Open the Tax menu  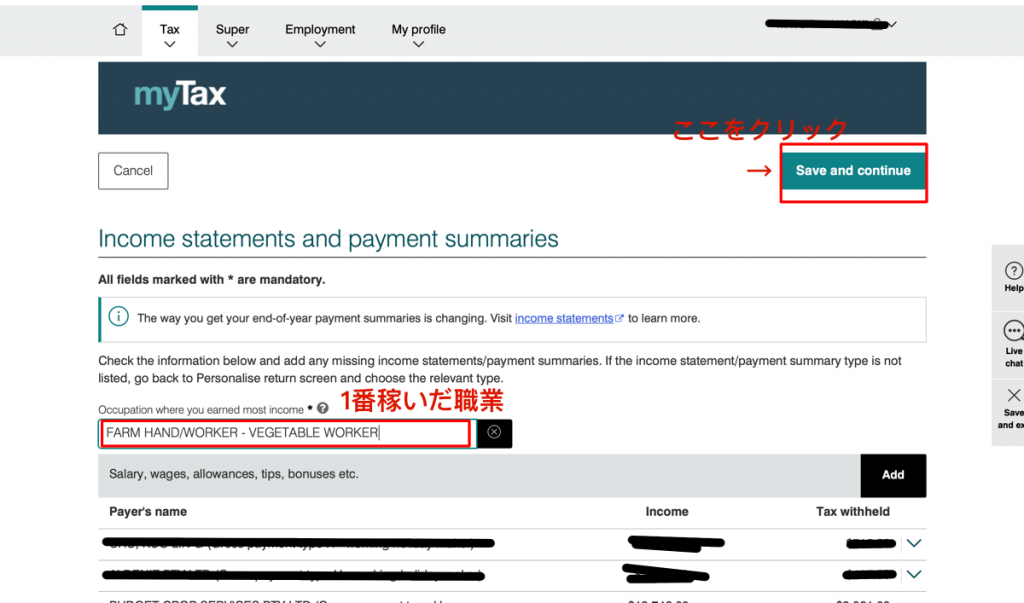[170, 34]
